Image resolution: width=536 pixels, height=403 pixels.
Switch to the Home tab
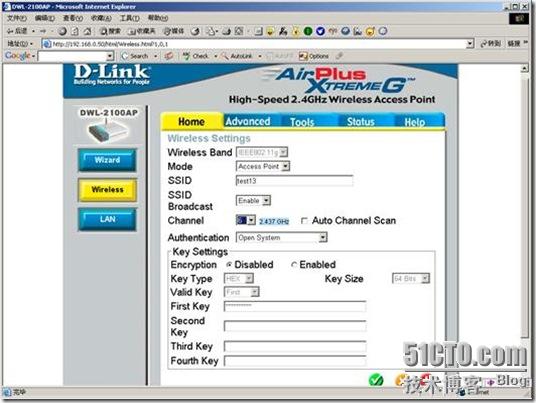(191, 121)
